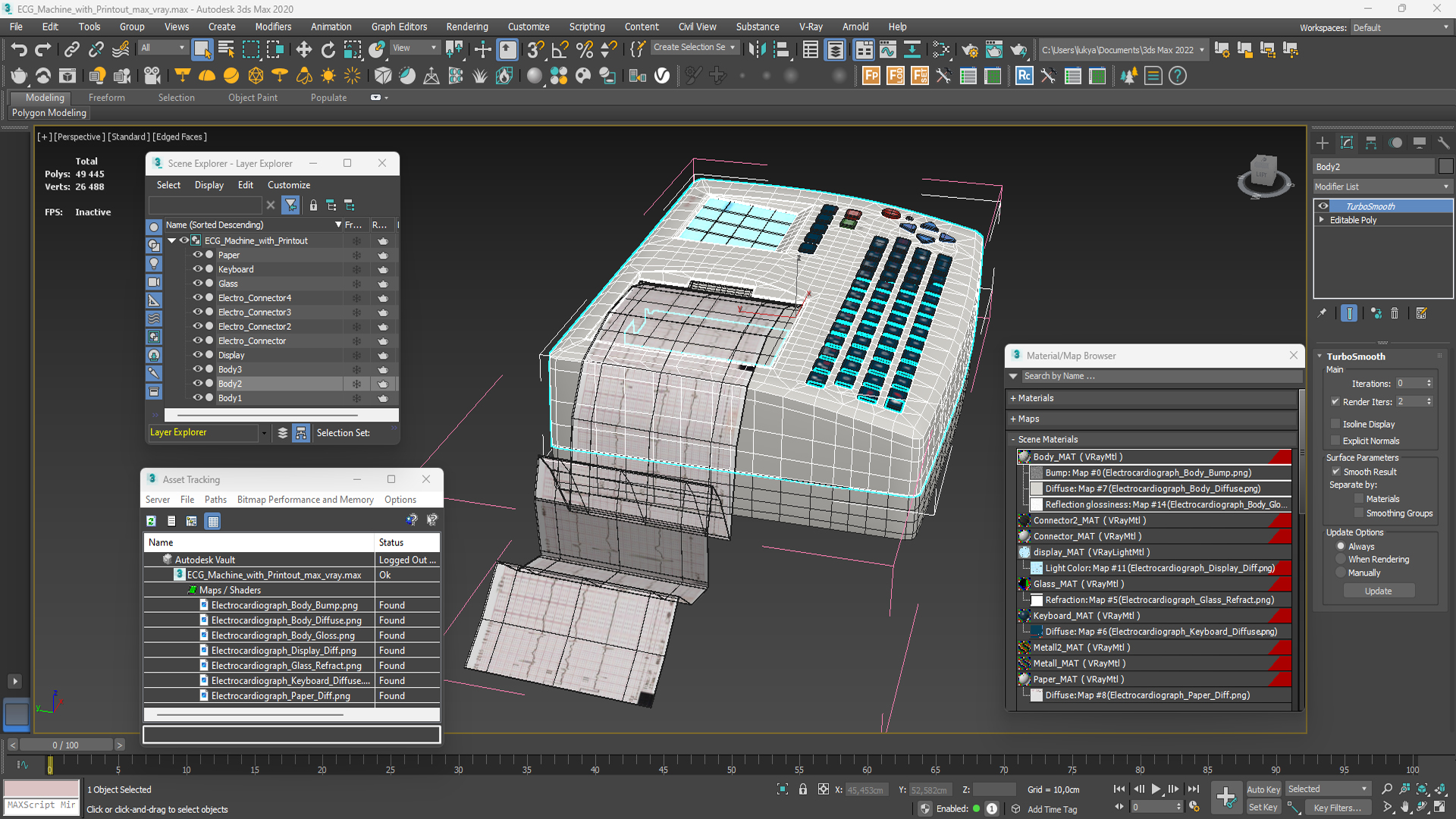Collapse the ECG_Machine_with_Printout layer tree
Screen dimensions: 1456x819
tap(172, 240)
